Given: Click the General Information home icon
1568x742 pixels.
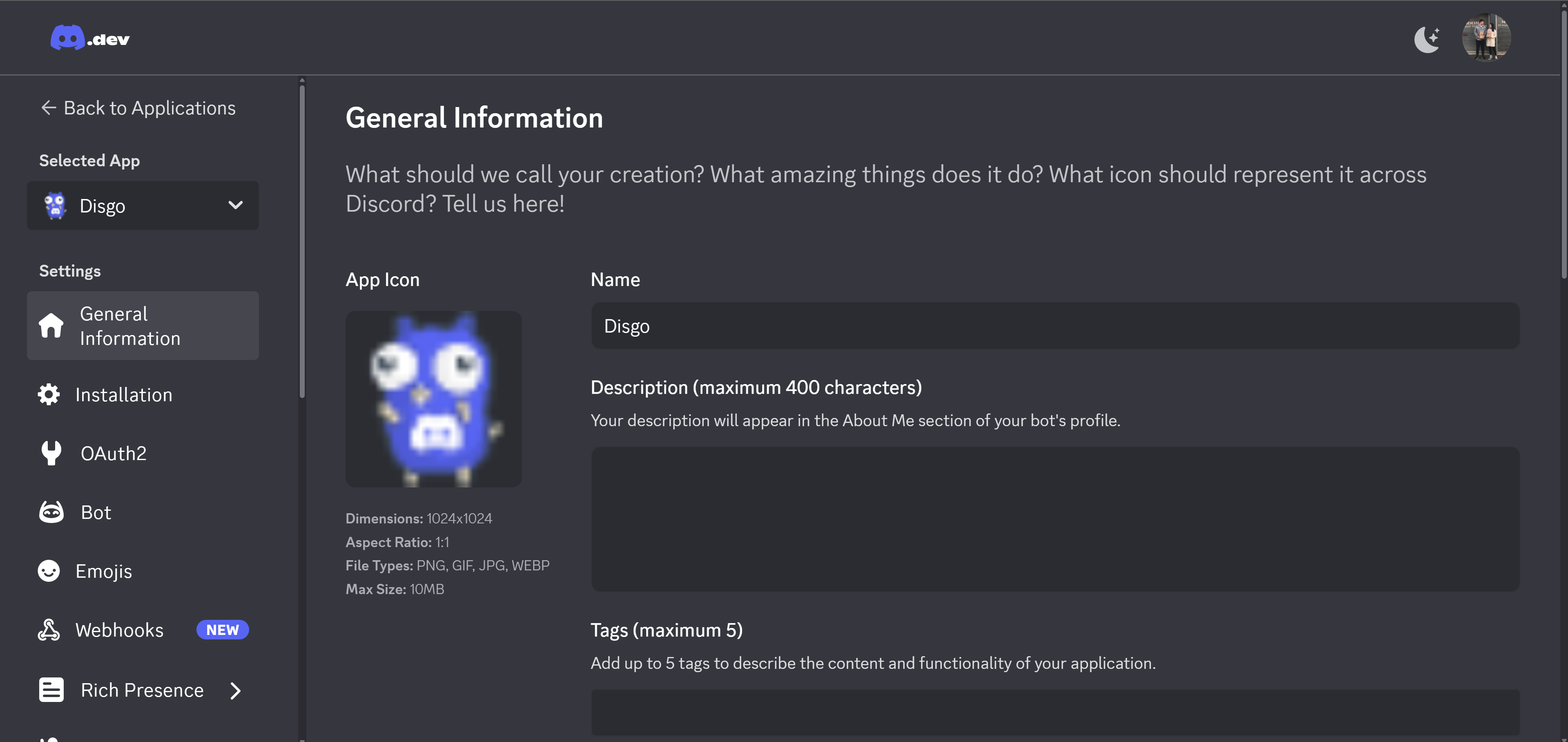Looking at the screenshot, I should tap(51, 326).
